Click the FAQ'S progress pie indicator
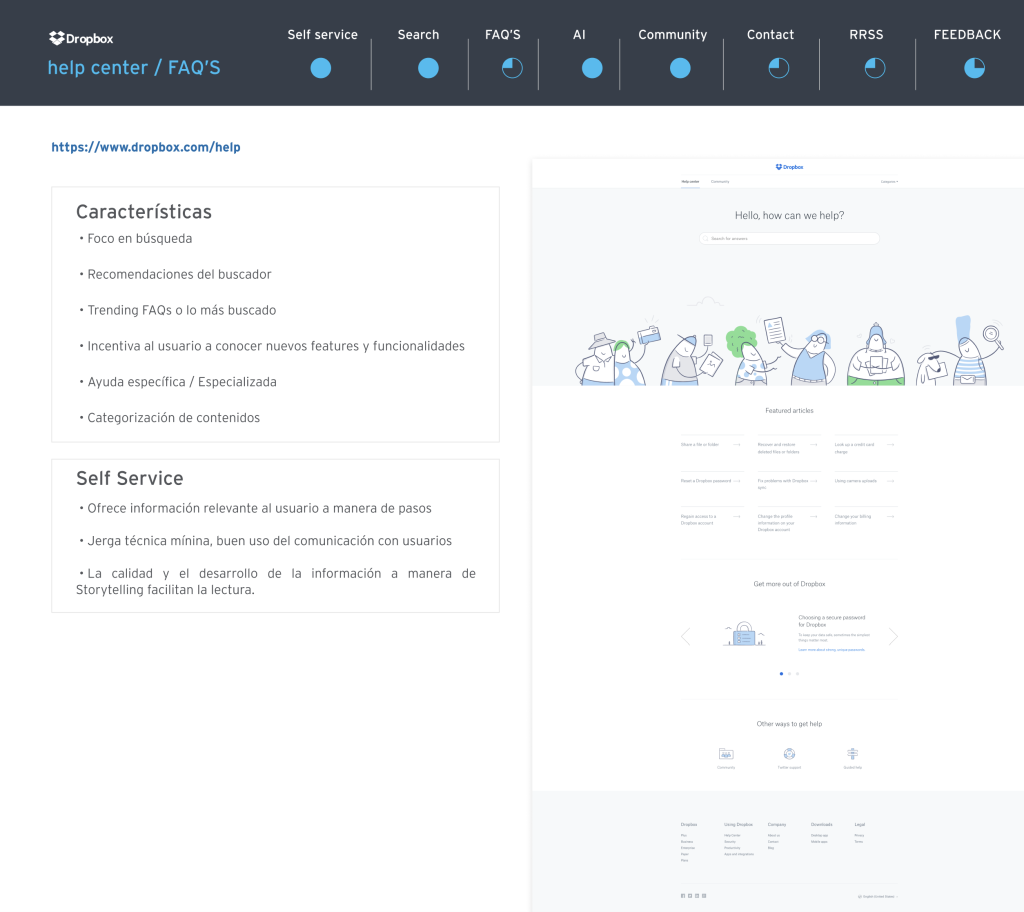The width and height of the screenshot is (1024, 912). (512, 68)
